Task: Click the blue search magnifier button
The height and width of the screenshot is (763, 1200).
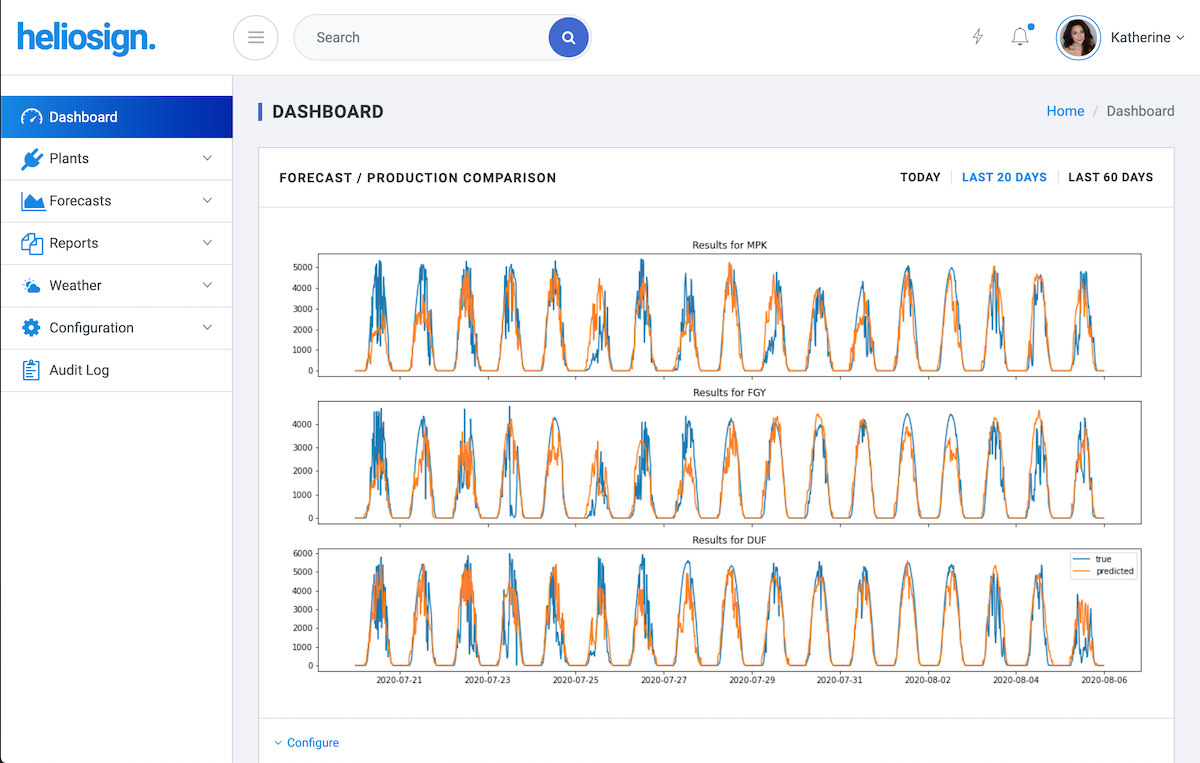Action: click(568, 38)
